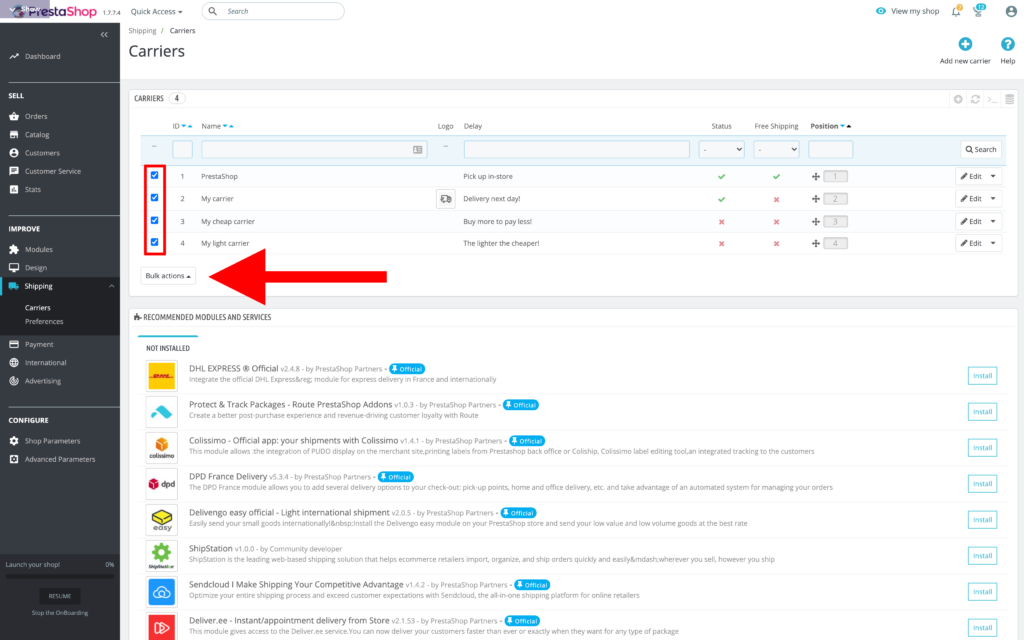Image resolution: width=1024 pixels, height=640 pixels.
Task: Install the DHL EXPRESS module
Action: point(982,376)
